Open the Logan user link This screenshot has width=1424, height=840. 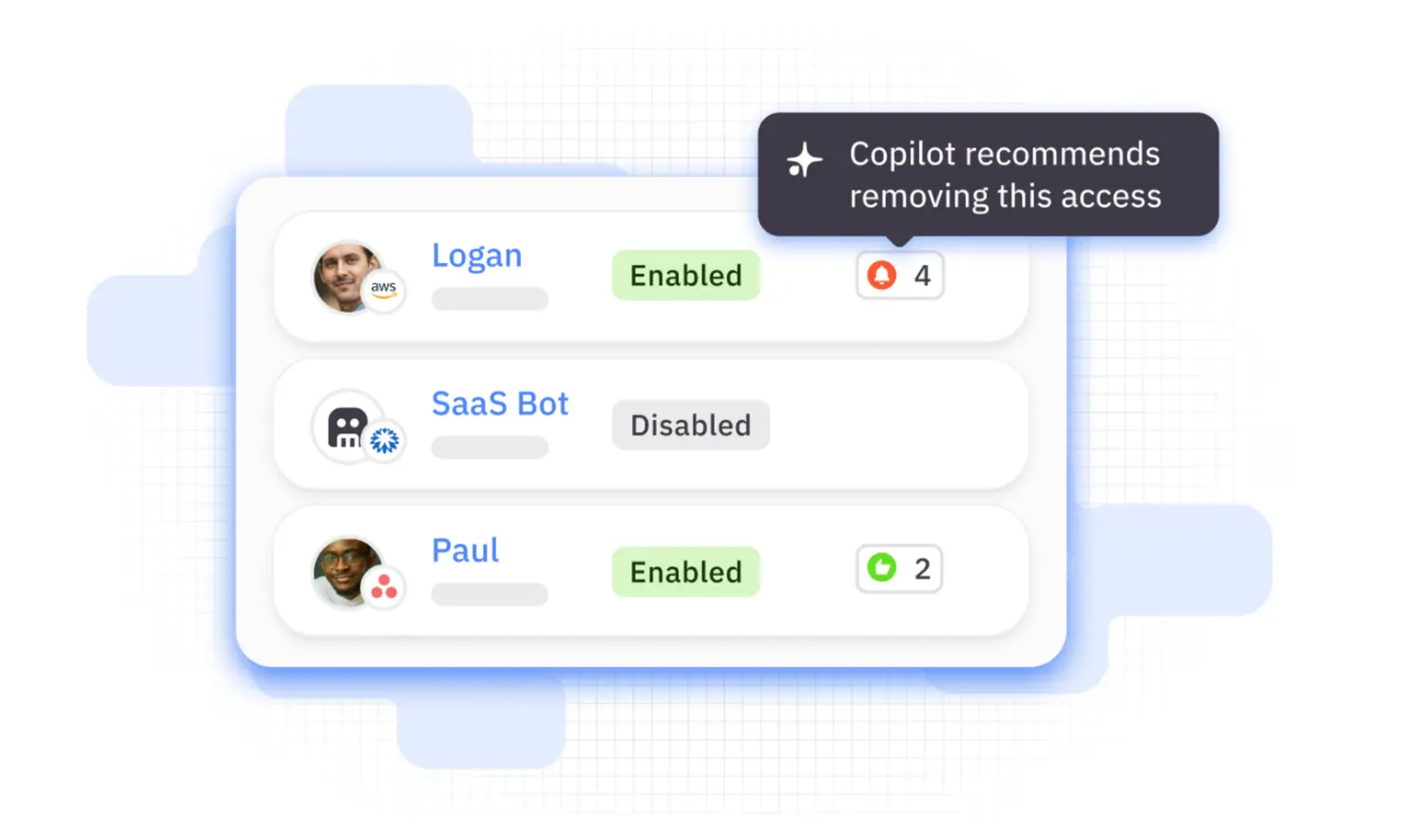coord(476,256)
